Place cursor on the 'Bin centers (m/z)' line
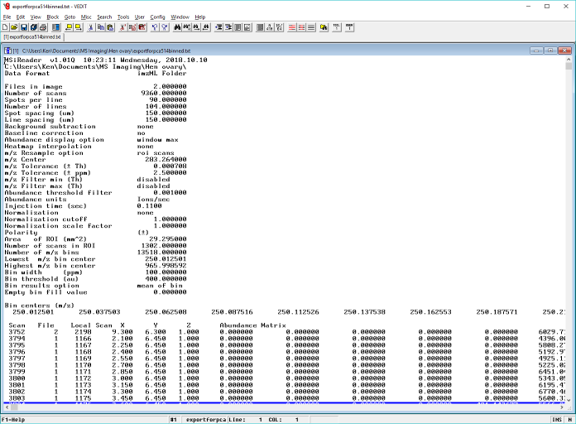Viewport: 576px width, 424px height. [40, 305]
